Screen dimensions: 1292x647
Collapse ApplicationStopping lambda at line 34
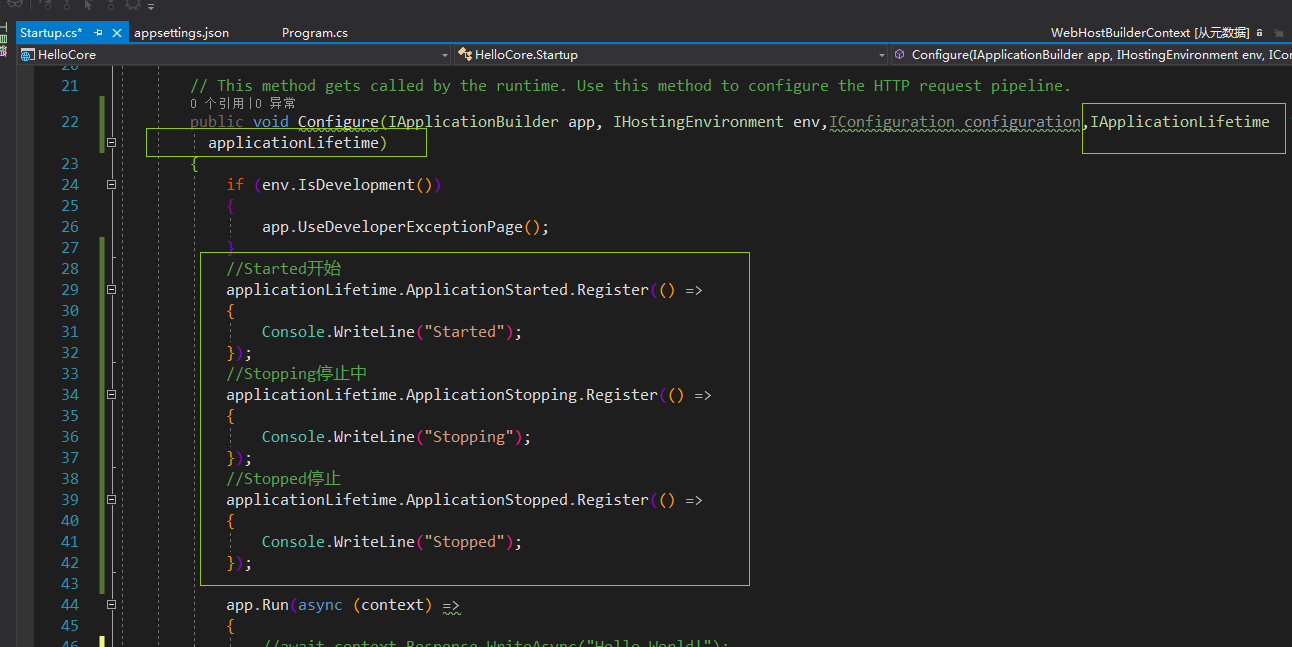click(111, 395)
